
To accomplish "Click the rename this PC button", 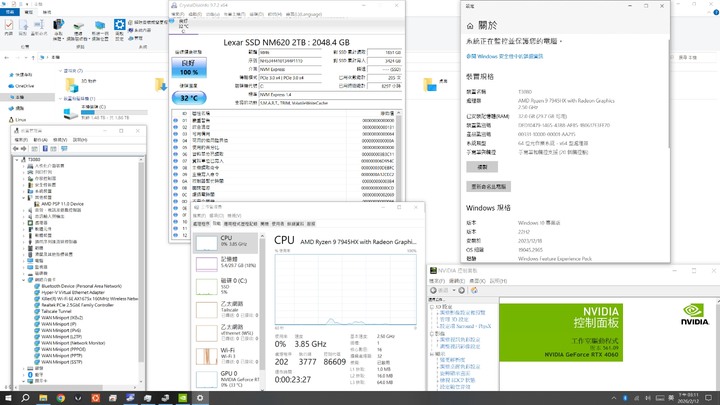I will pyautogui.click(x=489, y=186).
